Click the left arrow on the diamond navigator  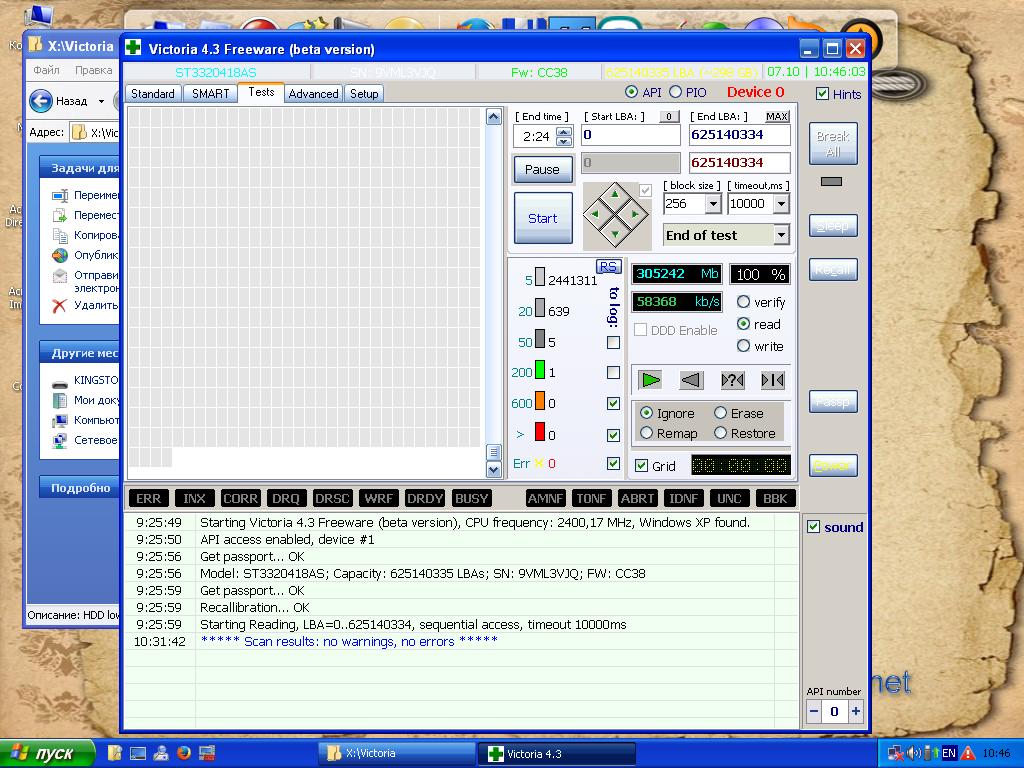(594, 214)
